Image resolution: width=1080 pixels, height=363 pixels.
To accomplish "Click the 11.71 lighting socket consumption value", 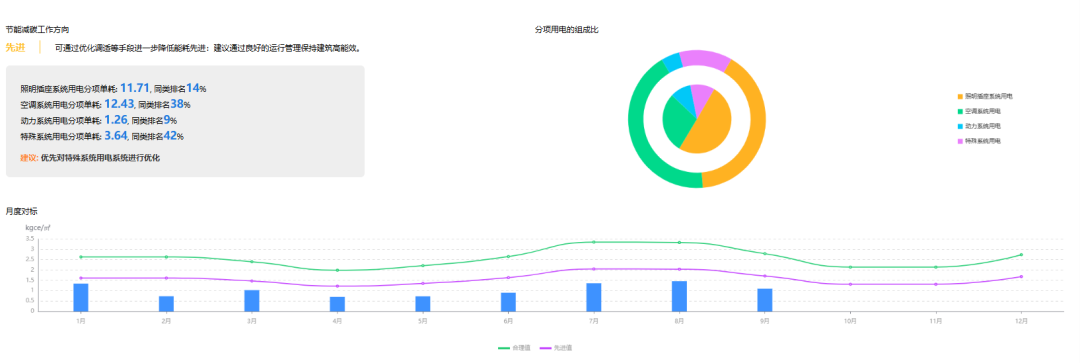I will 134,87.
